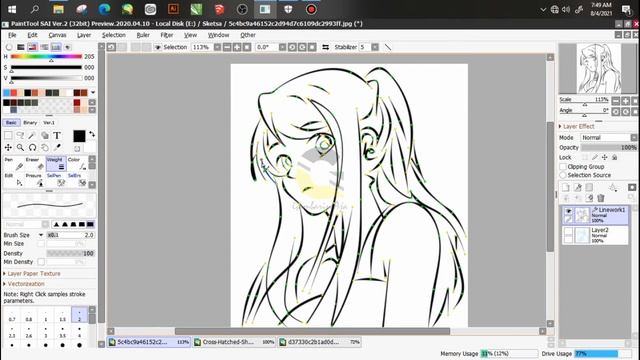
Task: Toggle visibility of Layer2
Action: 568,231
